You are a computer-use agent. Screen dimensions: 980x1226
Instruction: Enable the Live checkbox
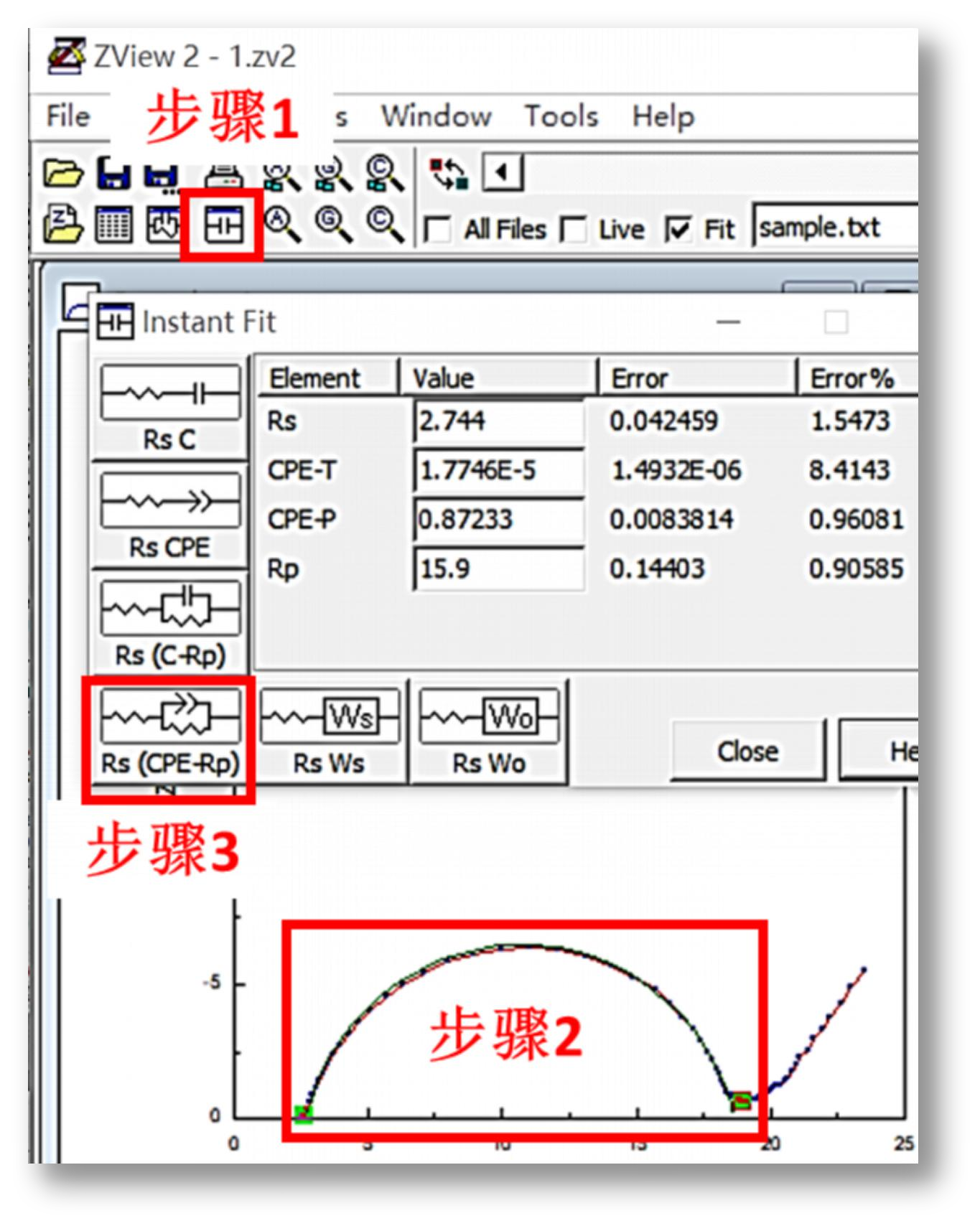click(573, 230)
